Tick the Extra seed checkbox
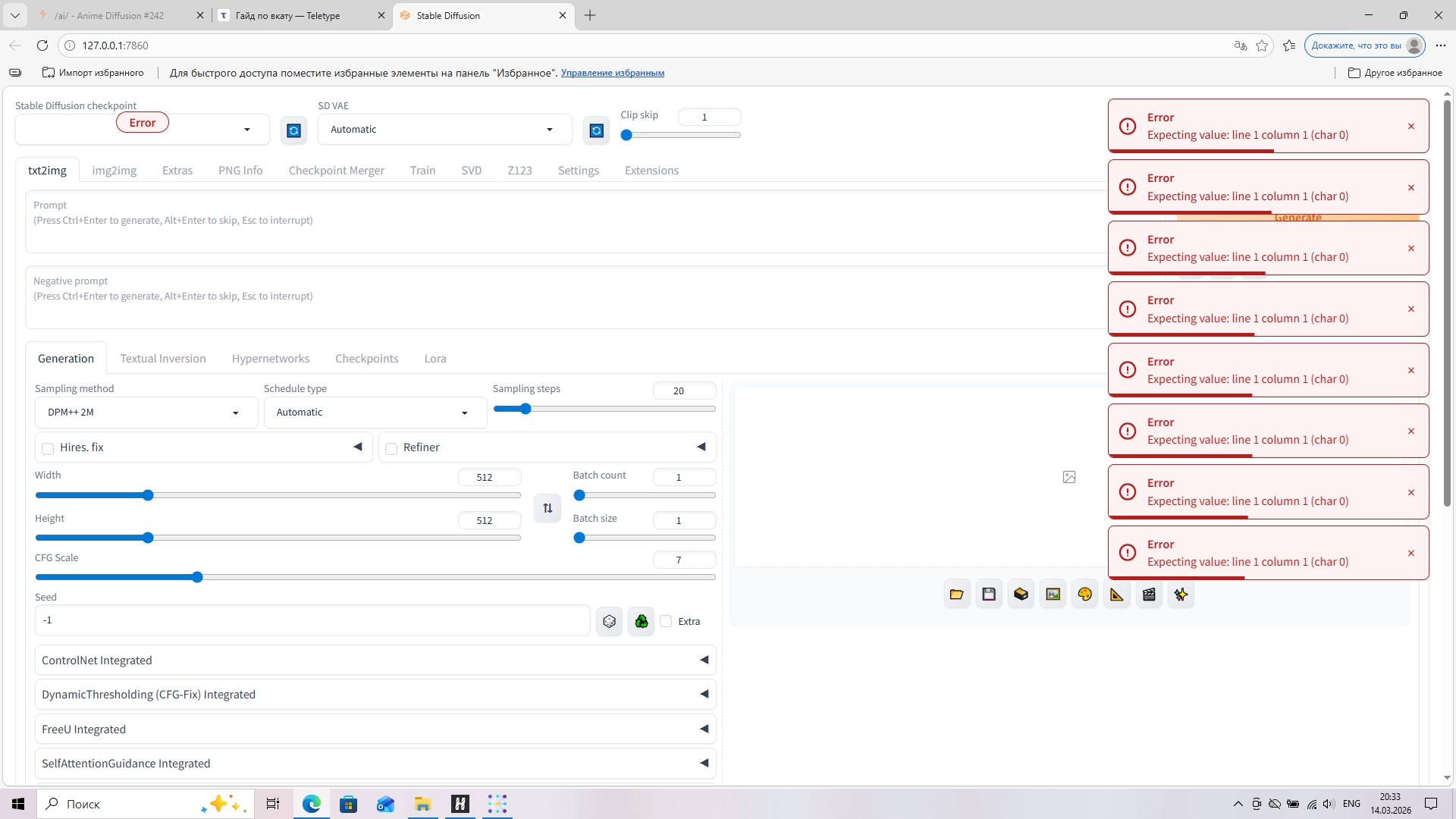Viewport: 1456px width, 819px height. [x=666, y=622]
